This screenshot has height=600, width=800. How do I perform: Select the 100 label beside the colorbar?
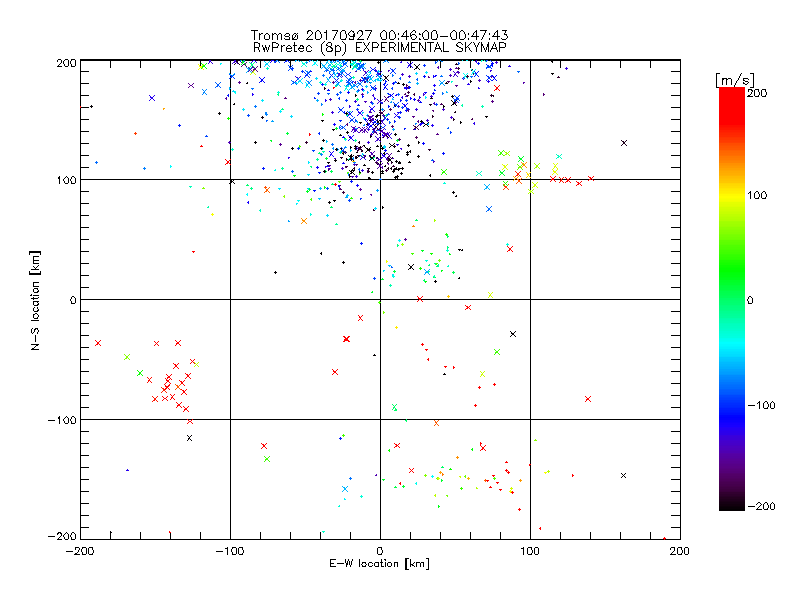coord(757,195)
